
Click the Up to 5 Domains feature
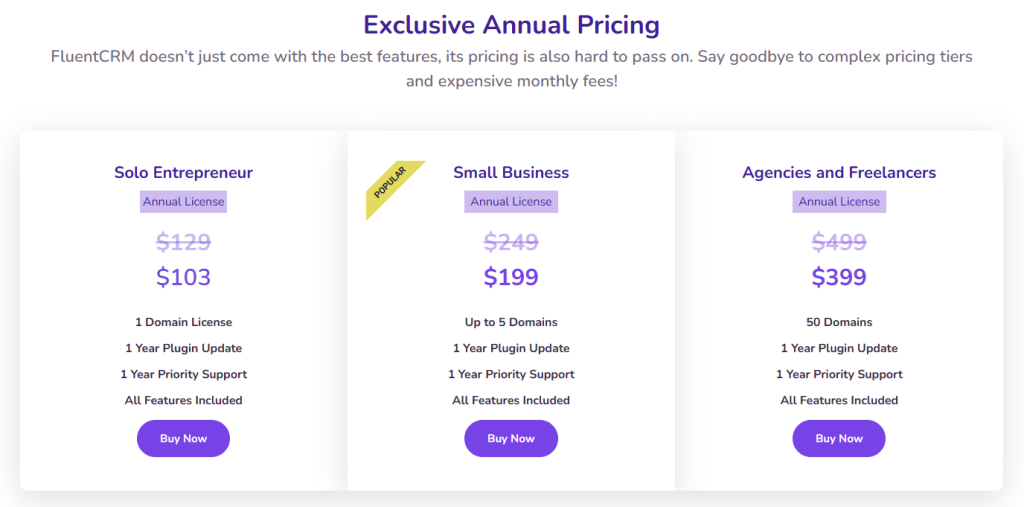[x=511, y=322]
